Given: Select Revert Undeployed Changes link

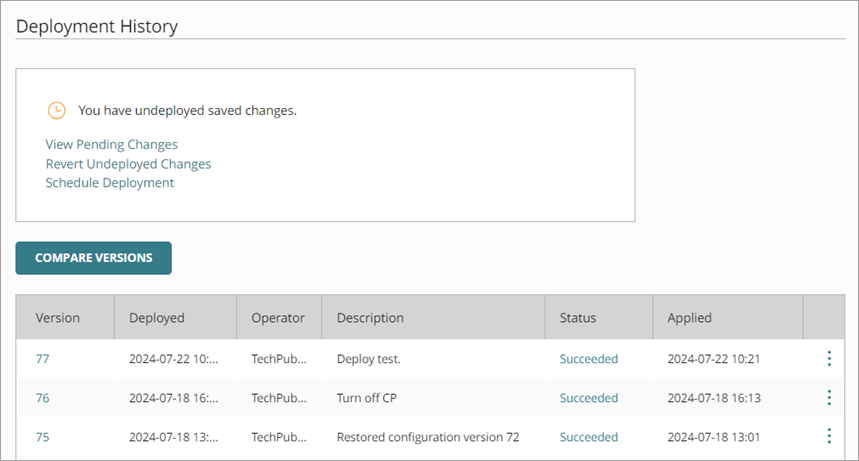Looking at the screenshot, I should (x=128, y=164).
